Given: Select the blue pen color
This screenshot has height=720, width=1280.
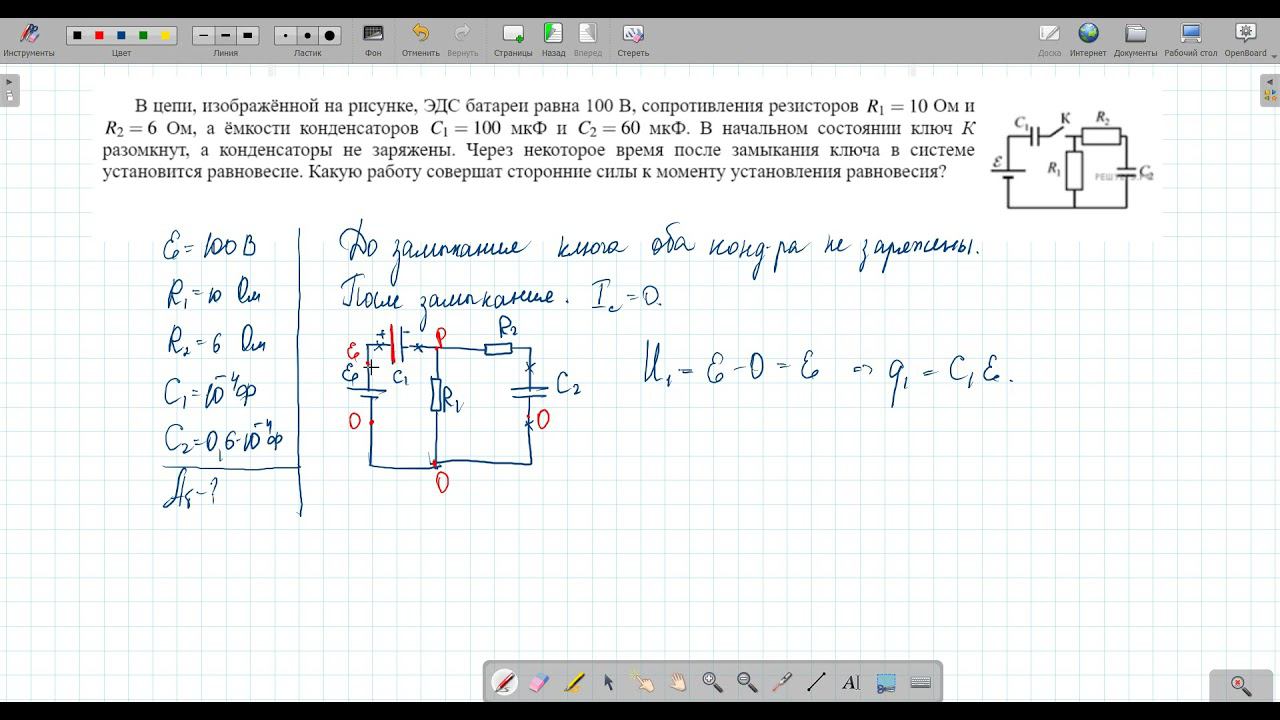Looking at the screenshot, I should tap(121, 36).
